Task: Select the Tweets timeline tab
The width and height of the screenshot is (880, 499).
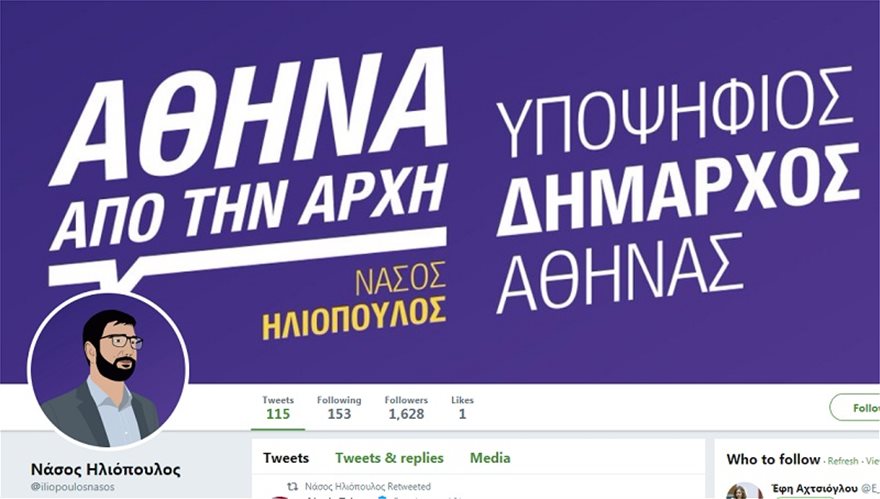Action: (286, 458)
